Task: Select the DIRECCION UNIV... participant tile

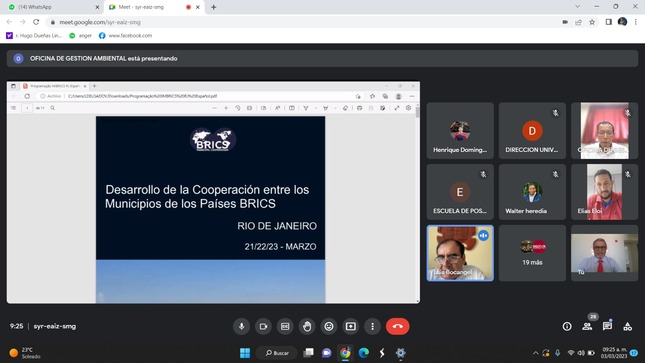Action: coord(532,130)
